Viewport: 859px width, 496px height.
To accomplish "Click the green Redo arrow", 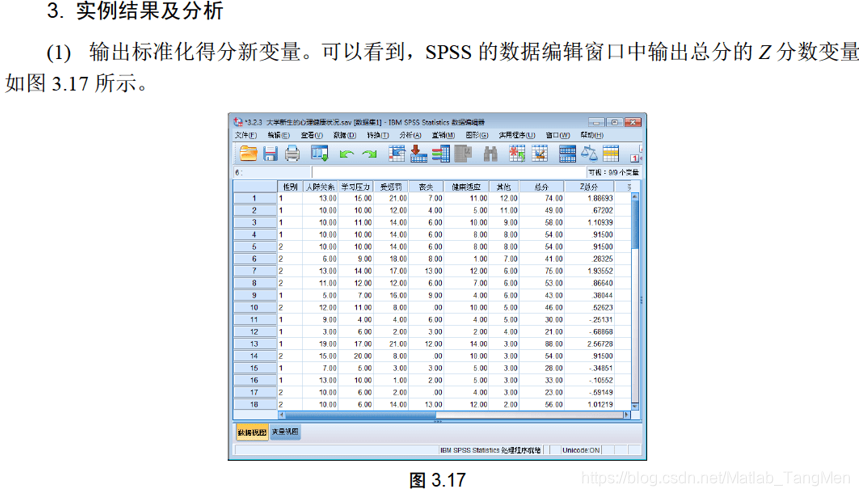I will pyautogui.click(x=369, y=154).
